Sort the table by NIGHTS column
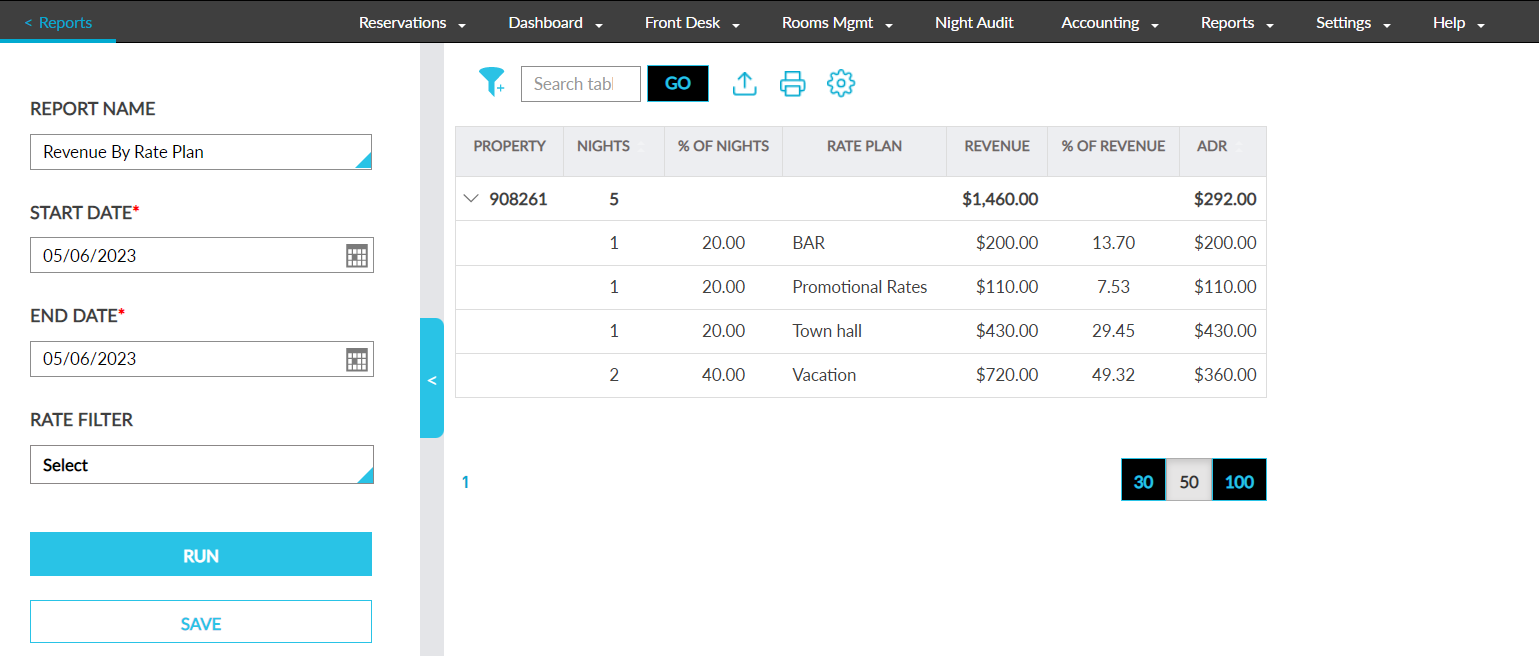The image size is (1539, 656). coord(602,146)
